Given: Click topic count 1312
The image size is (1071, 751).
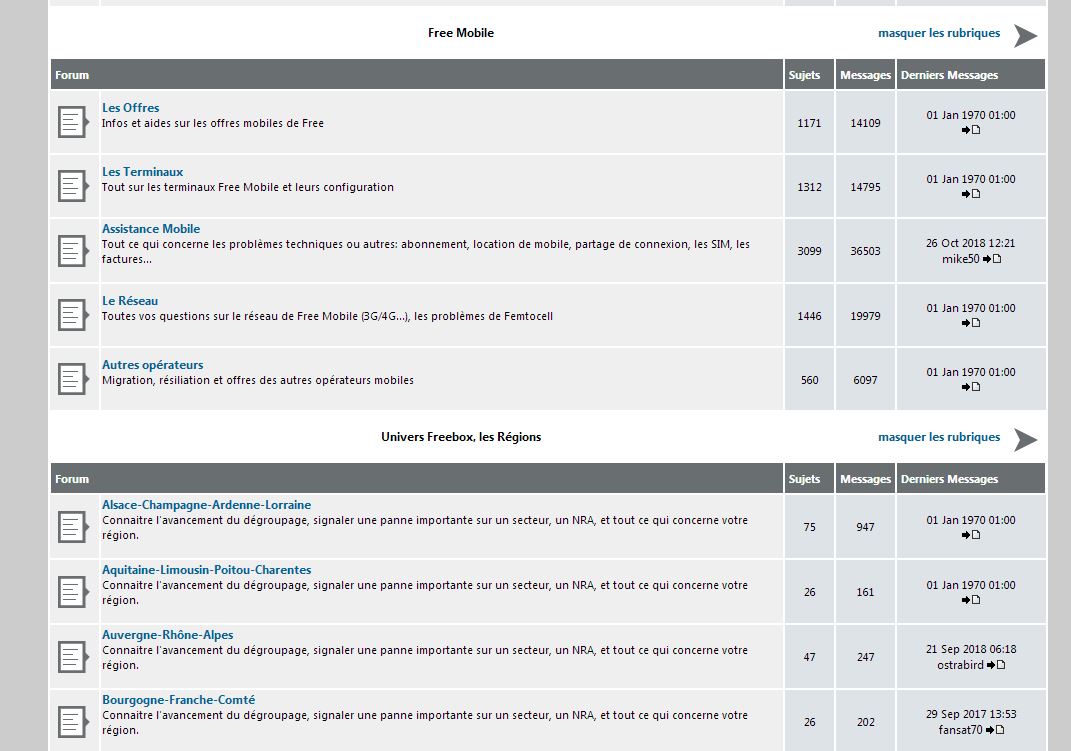Looking at the screenshot, I should pyautogui.click(x=809, y=187).
